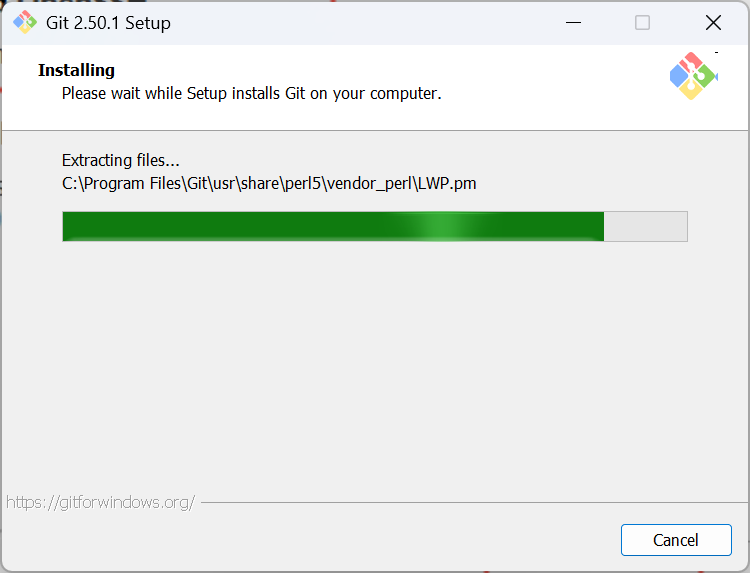Click the LWP.pm file path text
Viewport: 750px width, 573px height.
tap(269, 184)
